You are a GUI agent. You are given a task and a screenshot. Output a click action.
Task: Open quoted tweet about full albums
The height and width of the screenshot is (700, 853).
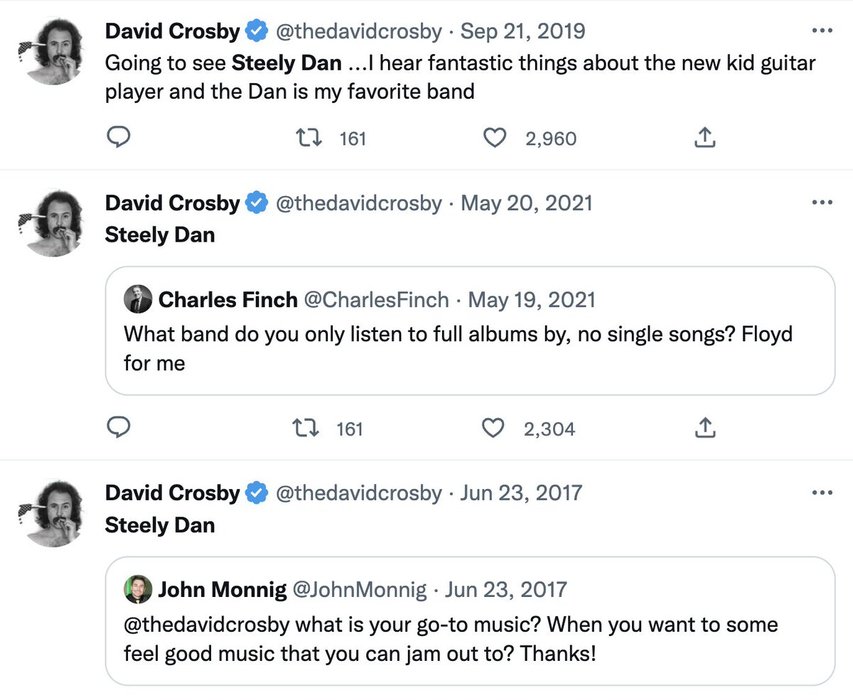pyautogui.click(x=470, y=345)
